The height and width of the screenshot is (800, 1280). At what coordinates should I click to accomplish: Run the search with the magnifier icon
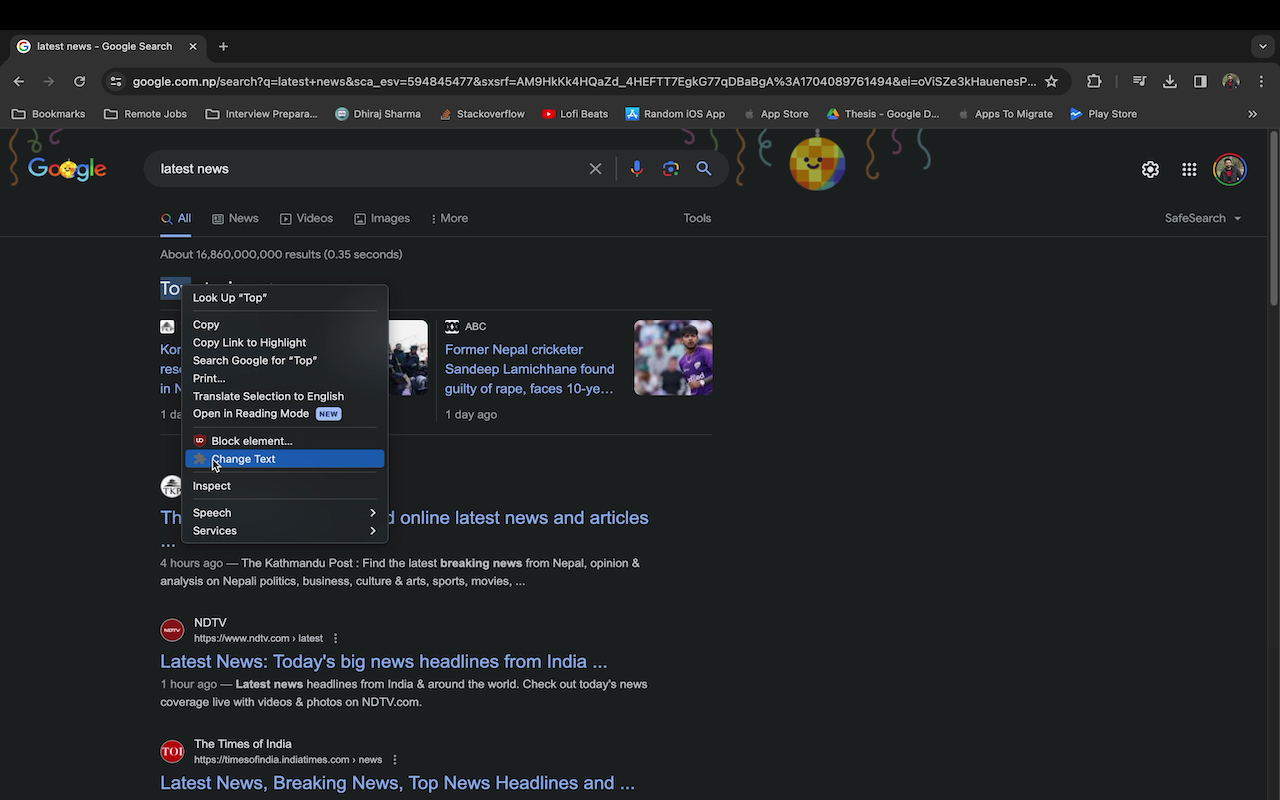point(704,168)
